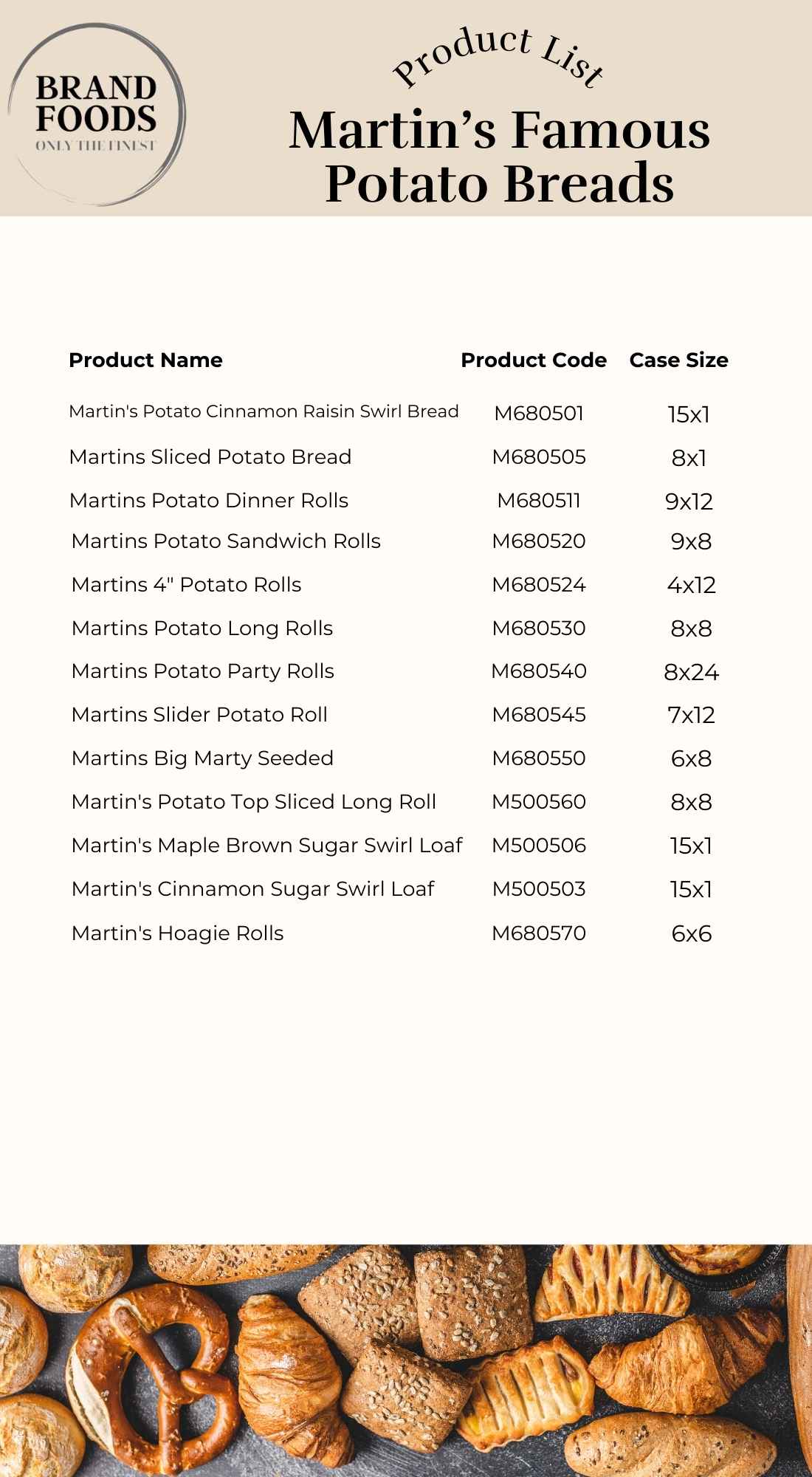The width and height of the screenshot is (812, 1477).
Task: Select Martins Slider Potato Roll entry
Action: pos(199,715)
